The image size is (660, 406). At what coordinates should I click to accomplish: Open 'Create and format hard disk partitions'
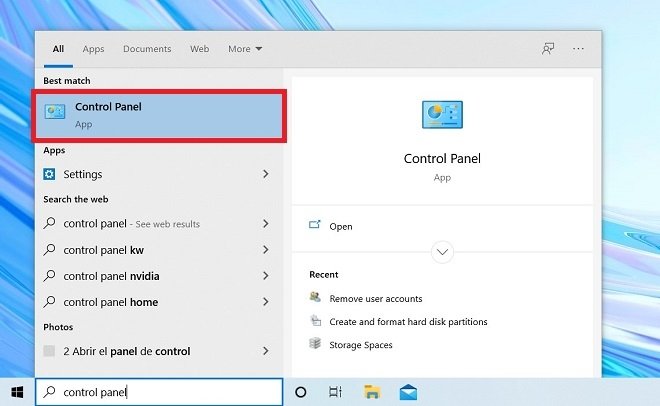pyautogui.click(x=408, y=321)
